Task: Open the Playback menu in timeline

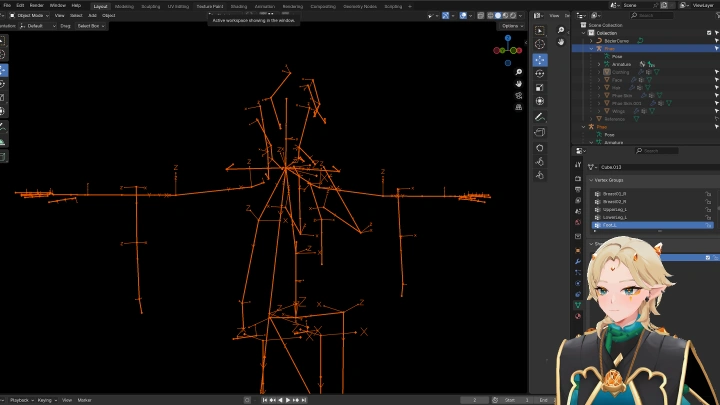Action: tap(21, 400)
